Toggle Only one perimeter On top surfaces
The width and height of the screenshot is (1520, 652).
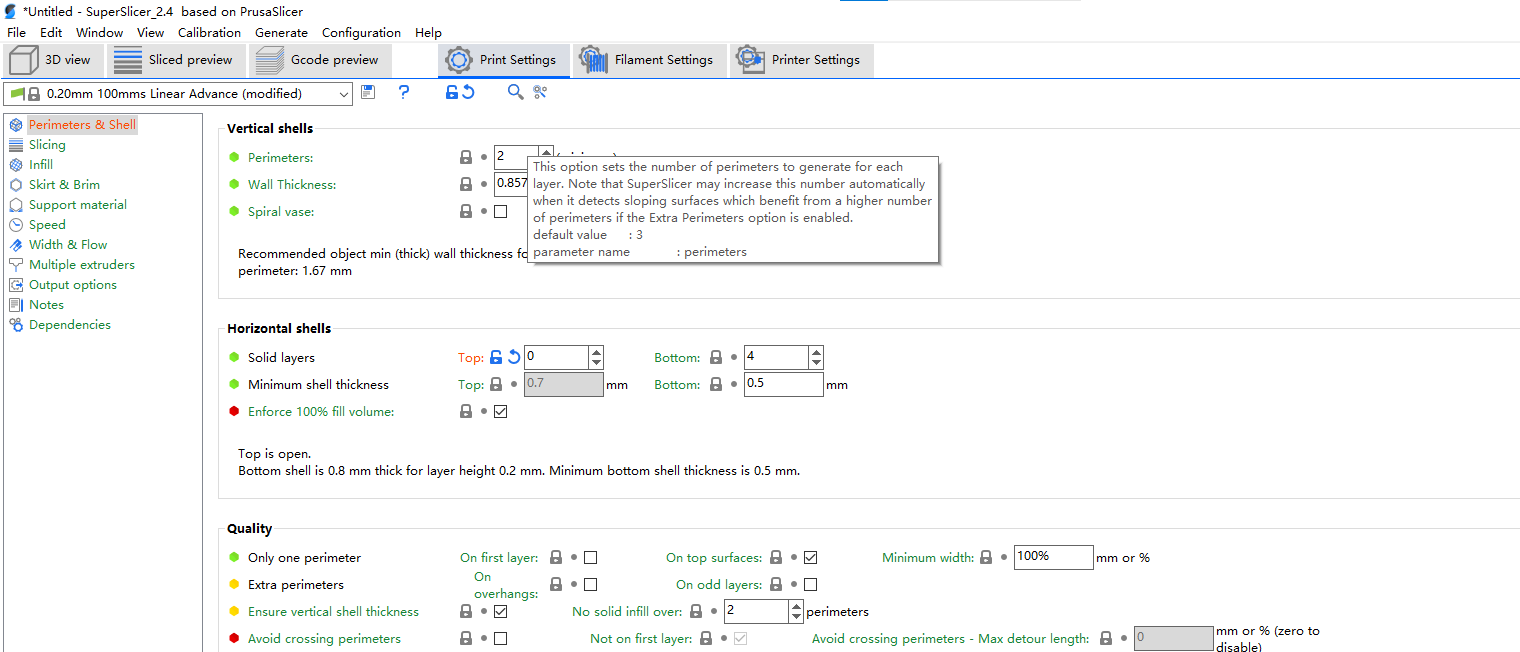click(811, 557)
